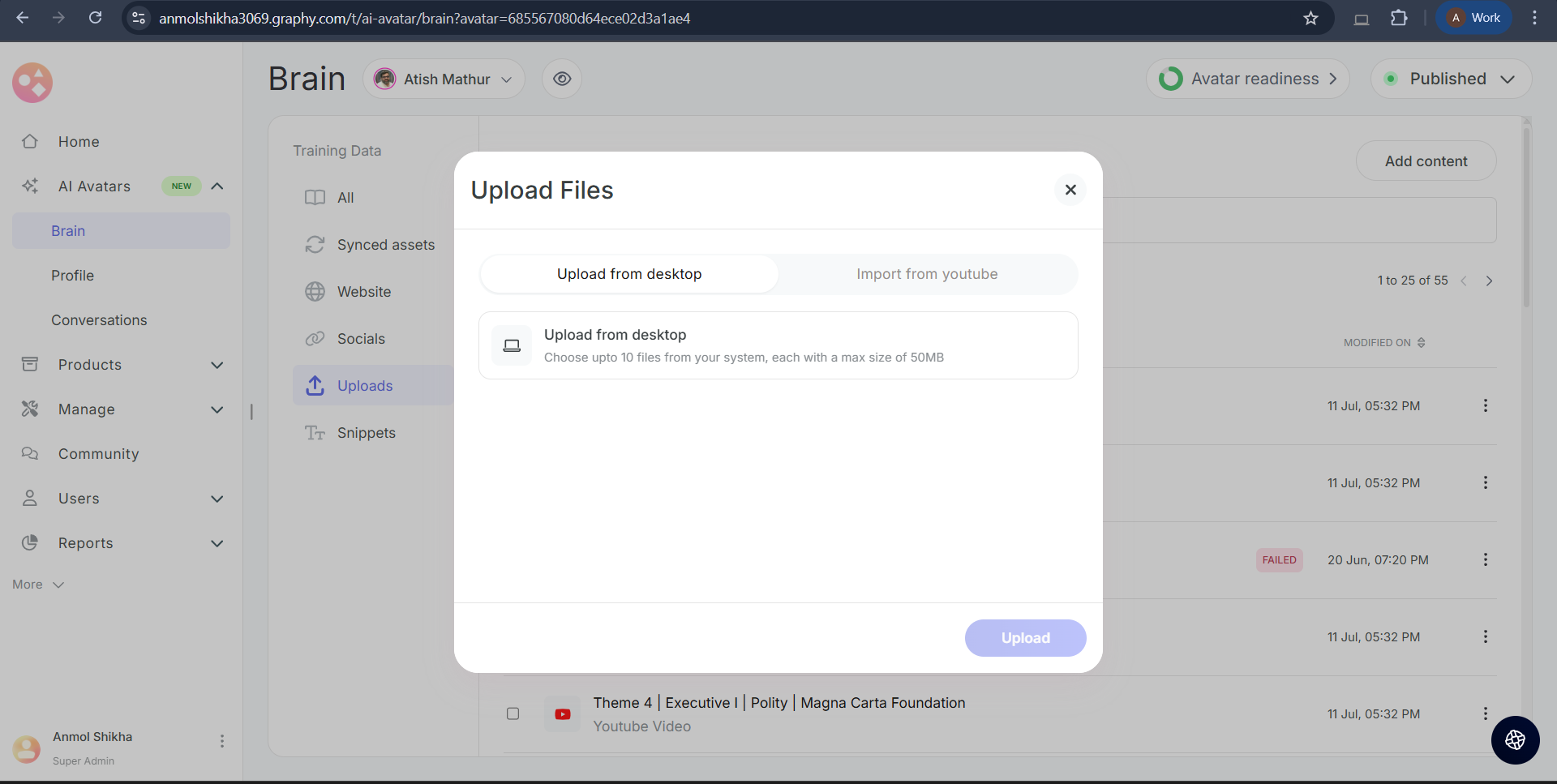Select the Upload from desktop tab

pos(629,274)
